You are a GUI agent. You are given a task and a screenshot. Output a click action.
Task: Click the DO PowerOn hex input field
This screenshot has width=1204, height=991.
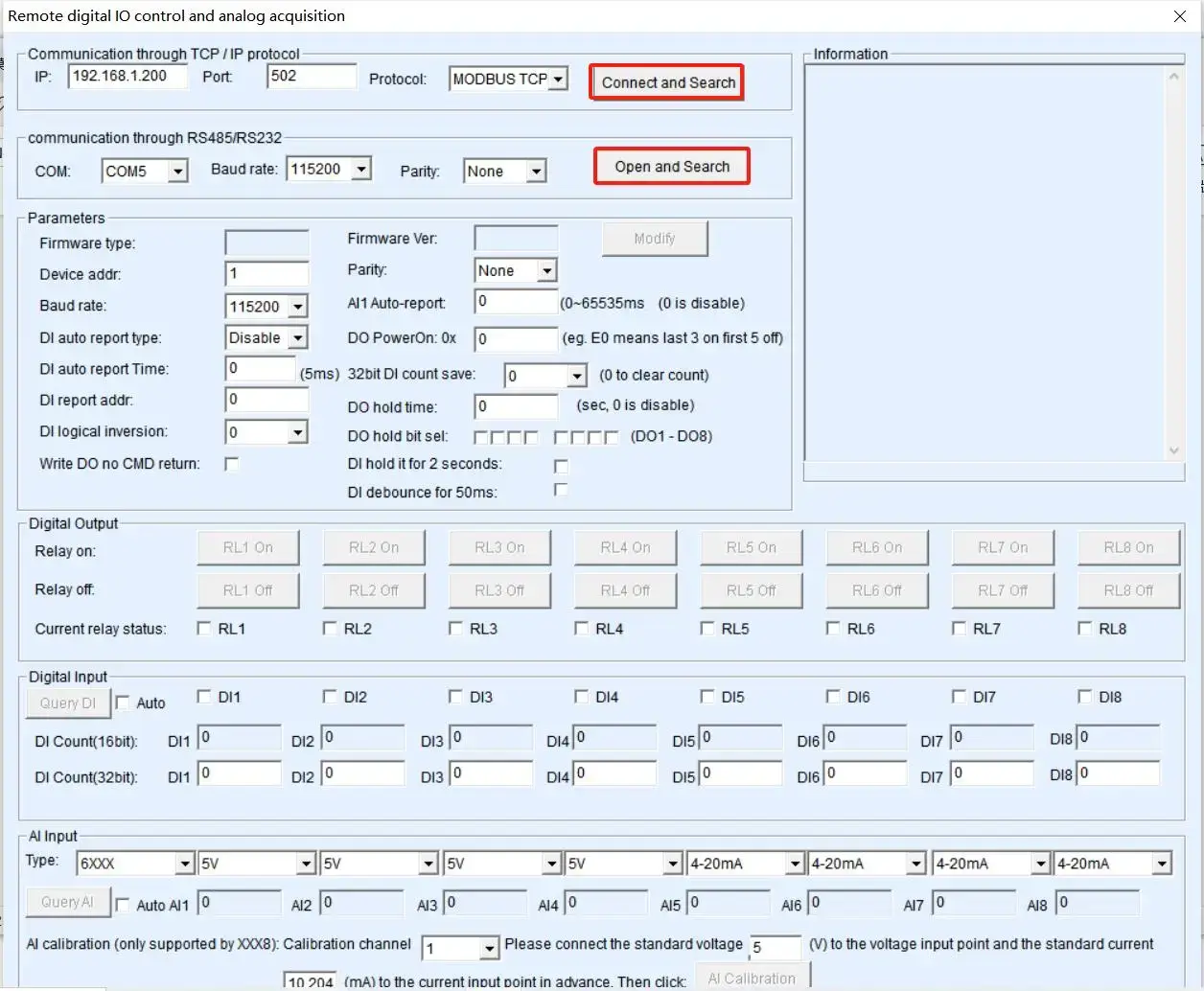click(516, 339)
